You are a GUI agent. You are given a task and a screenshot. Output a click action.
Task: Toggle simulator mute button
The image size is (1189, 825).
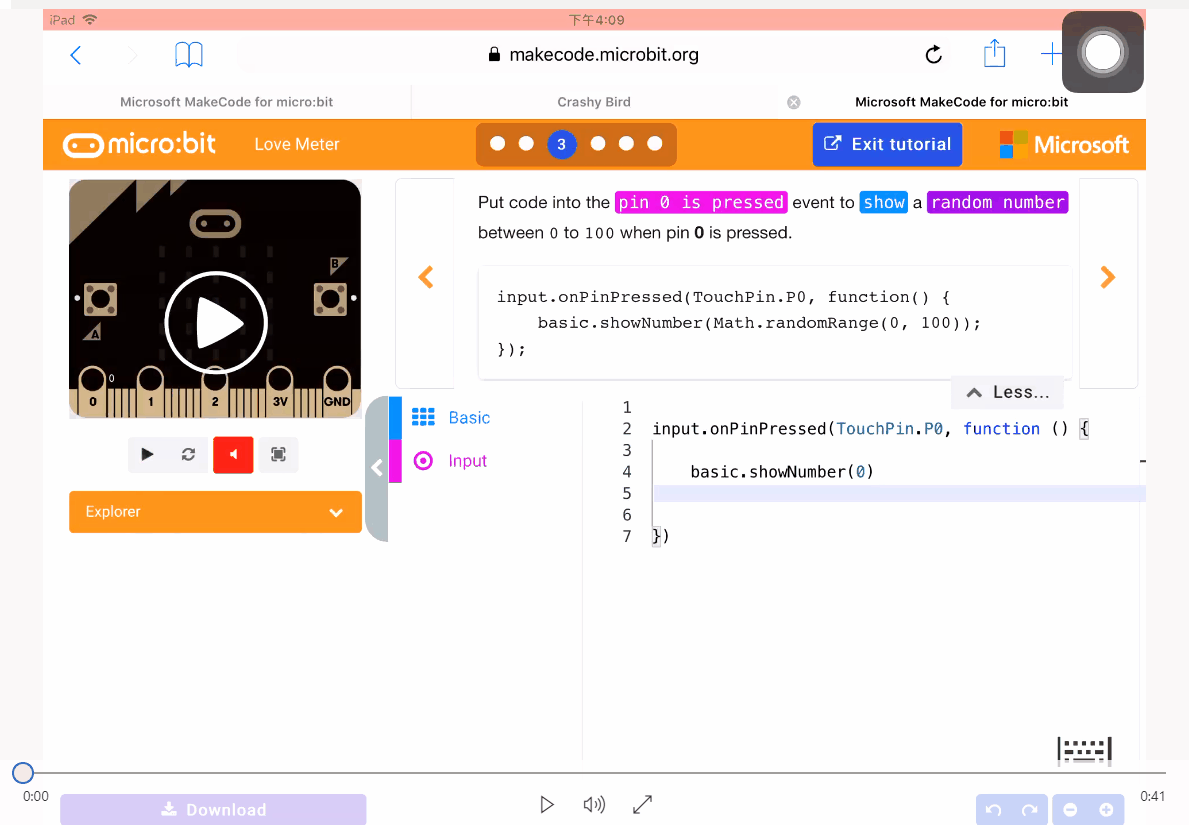(x=233, y=454)
